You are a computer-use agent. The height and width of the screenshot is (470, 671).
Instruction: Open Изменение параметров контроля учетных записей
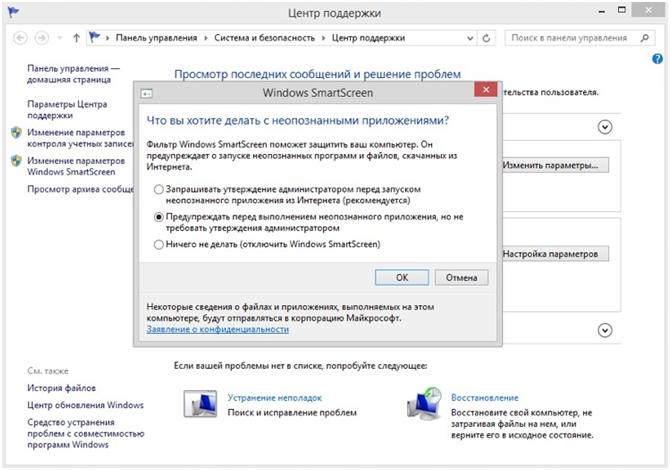(80, 138)
